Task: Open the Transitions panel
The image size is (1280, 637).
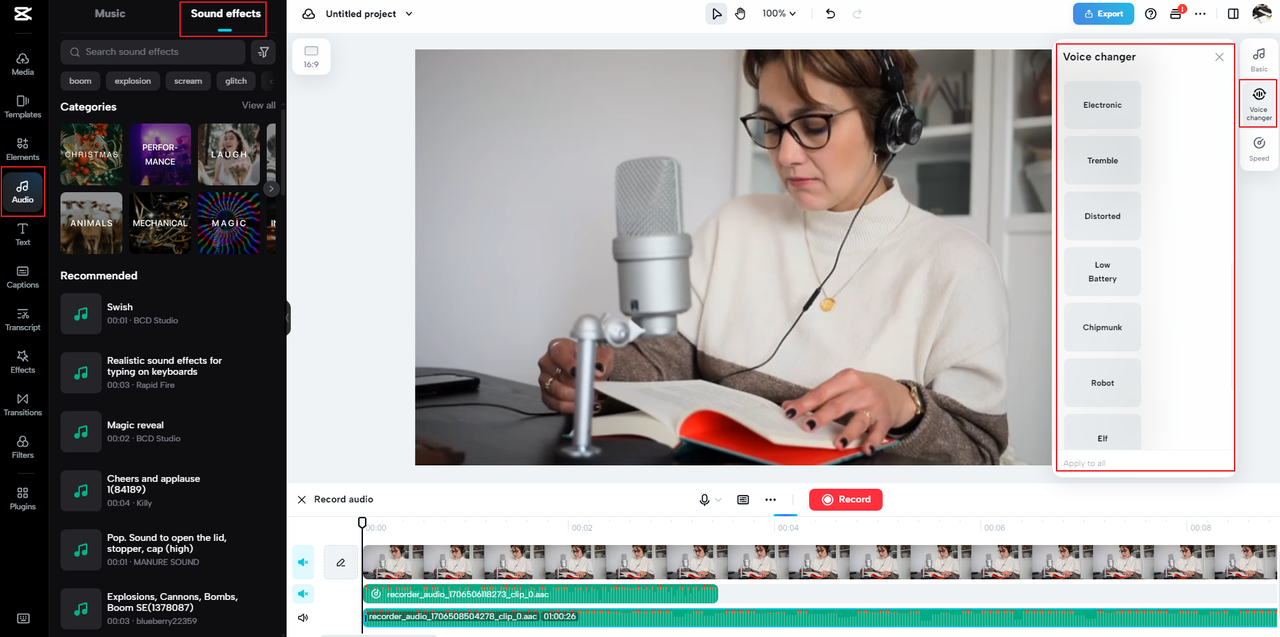Action: point(22,404)
